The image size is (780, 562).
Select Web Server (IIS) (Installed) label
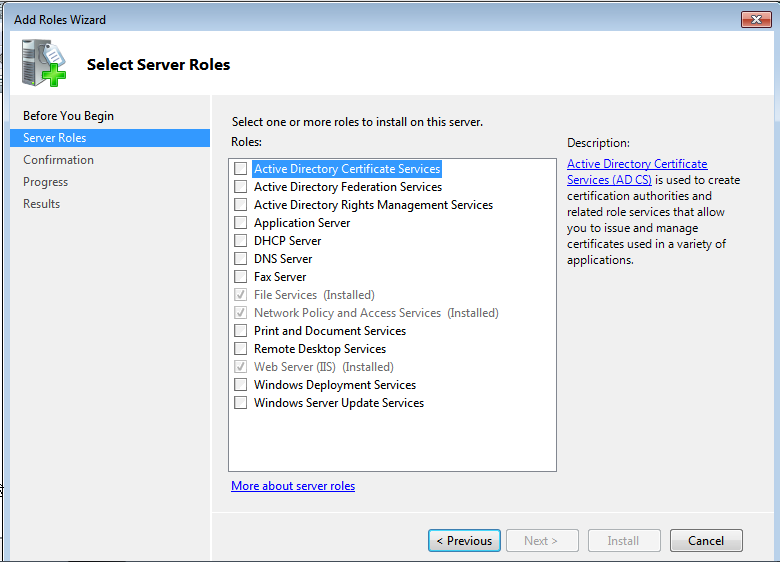click(324, 367)
